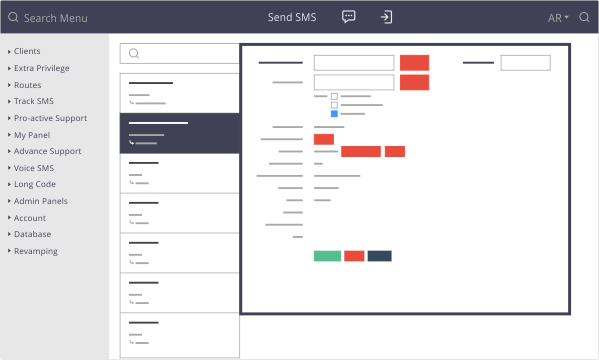The height and width of the screenshot is (360, 599).
Task: Click the top-right input field in panel
Action: tap(526, 63)
